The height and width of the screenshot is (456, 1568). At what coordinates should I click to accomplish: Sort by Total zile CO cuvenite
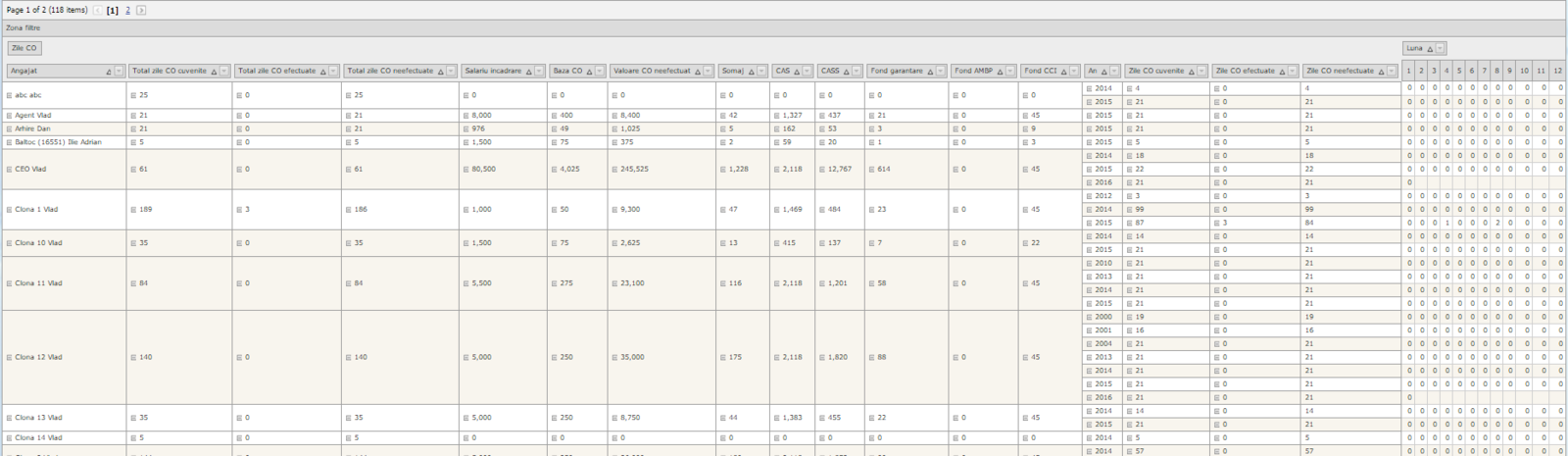tap(171, 71)
